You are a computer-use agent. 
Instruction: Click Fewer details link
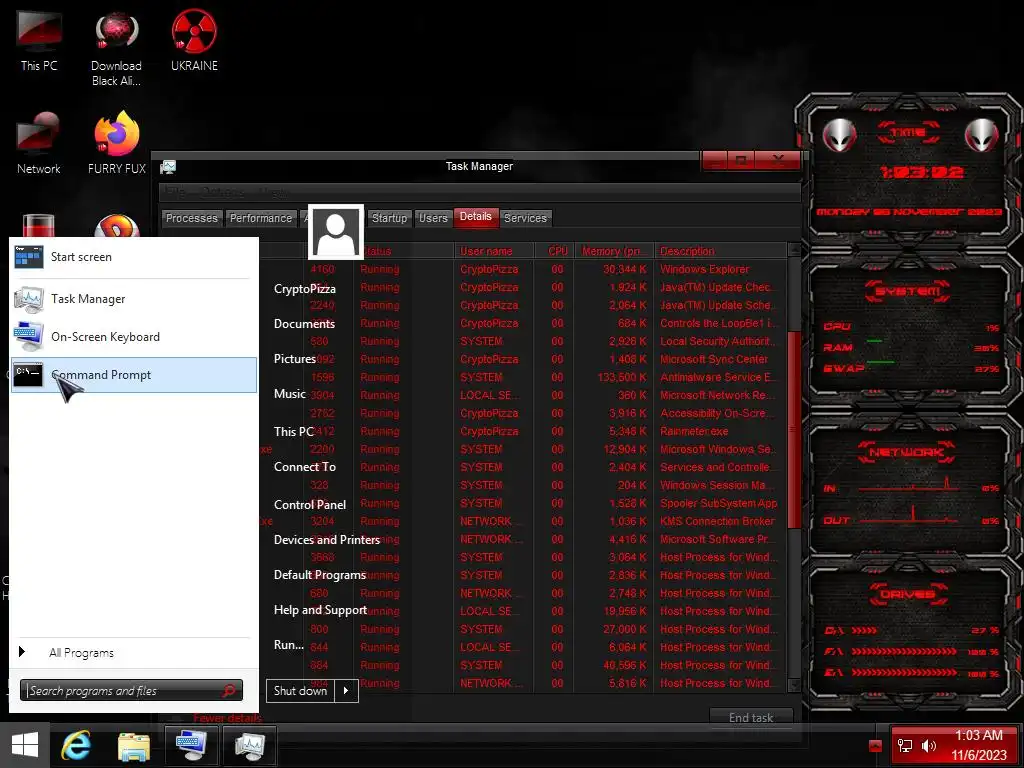227,718
